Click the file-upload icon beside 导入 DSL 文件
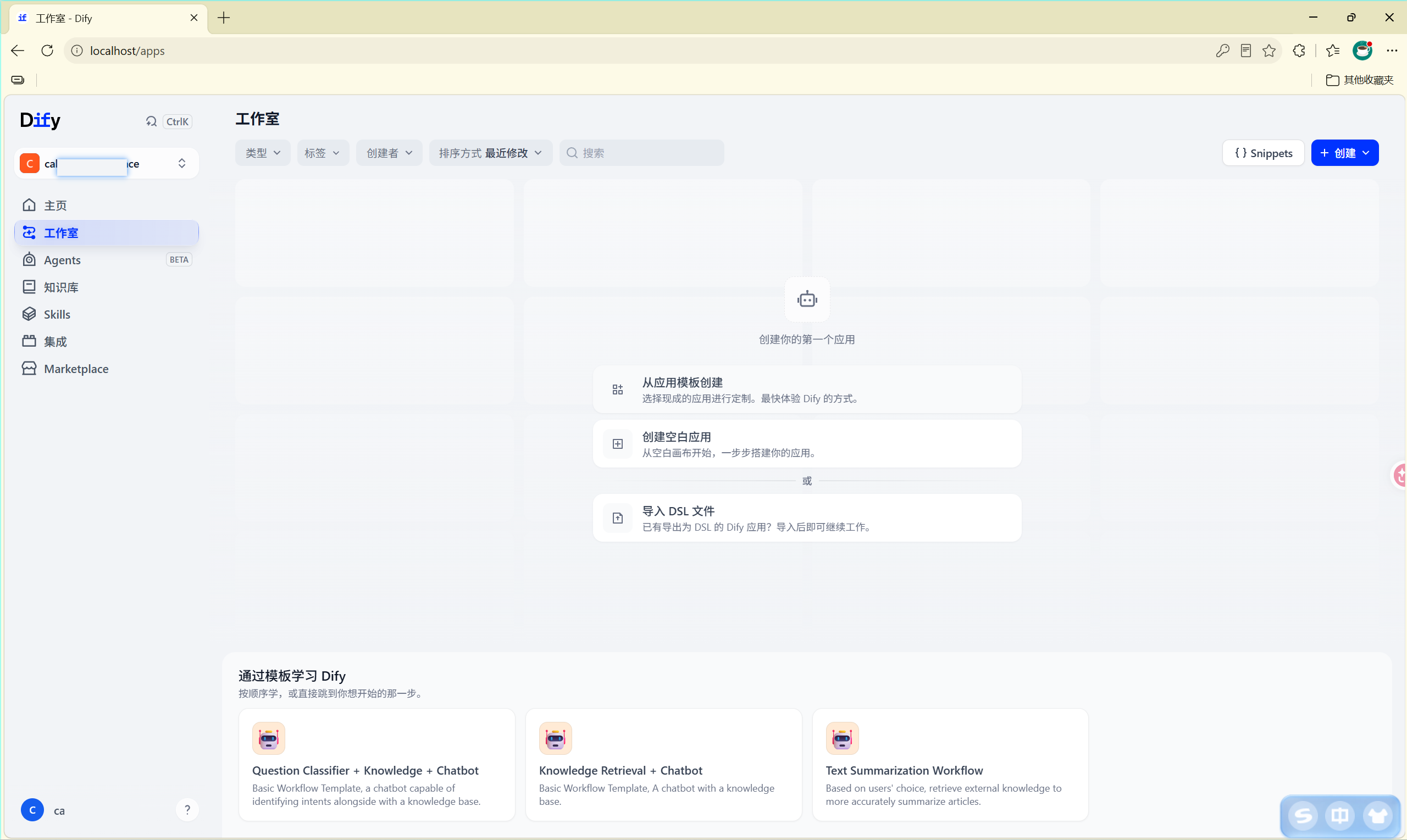The height and width of the screenshot is (840, 1407). pos(618,518)
